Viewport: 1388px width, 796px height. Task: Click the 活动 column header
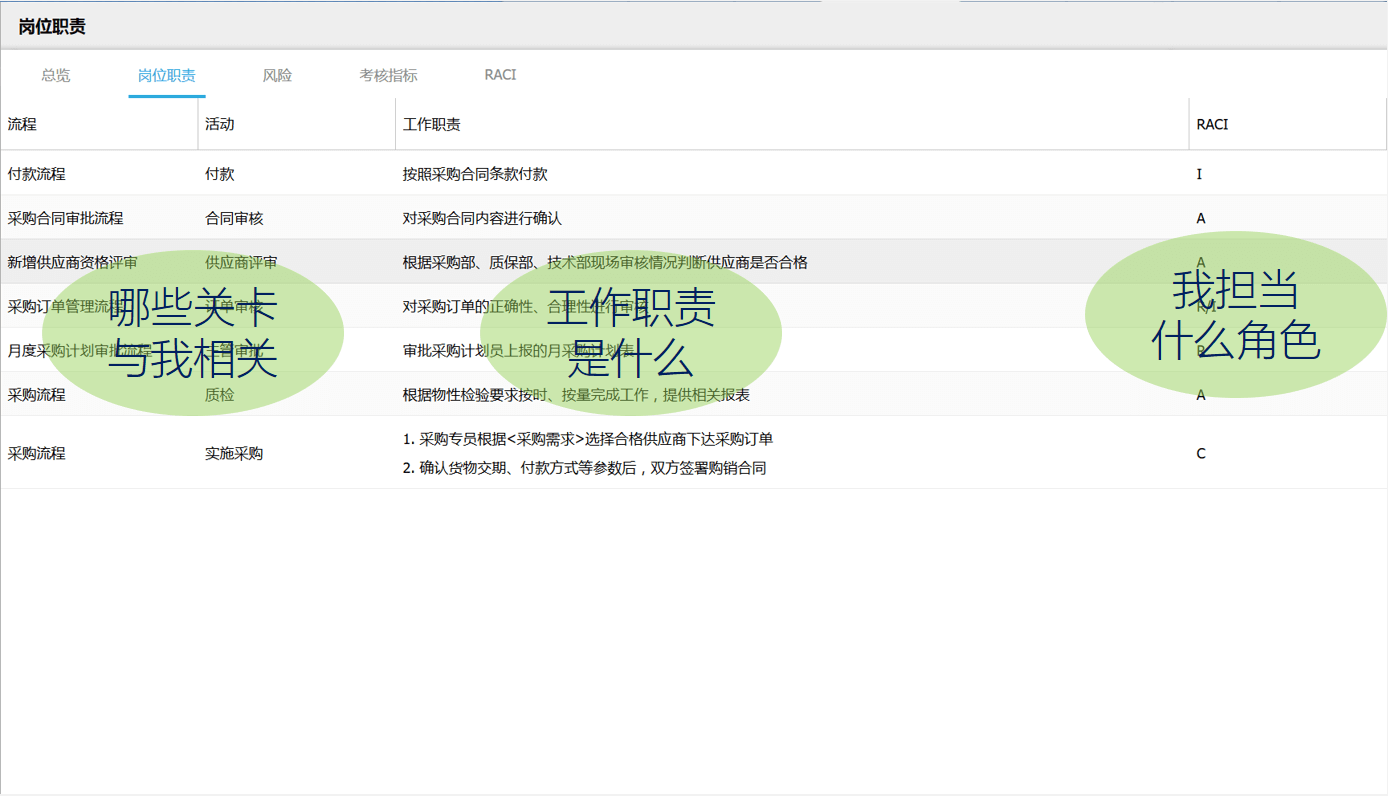220,125
